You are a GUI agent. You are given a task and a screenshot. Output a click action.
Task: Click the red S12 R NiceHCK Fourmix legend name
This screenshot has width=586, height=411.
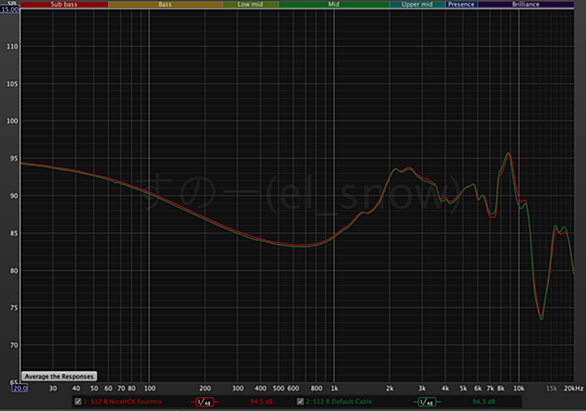pyautogui.click(x=123, y=402)
